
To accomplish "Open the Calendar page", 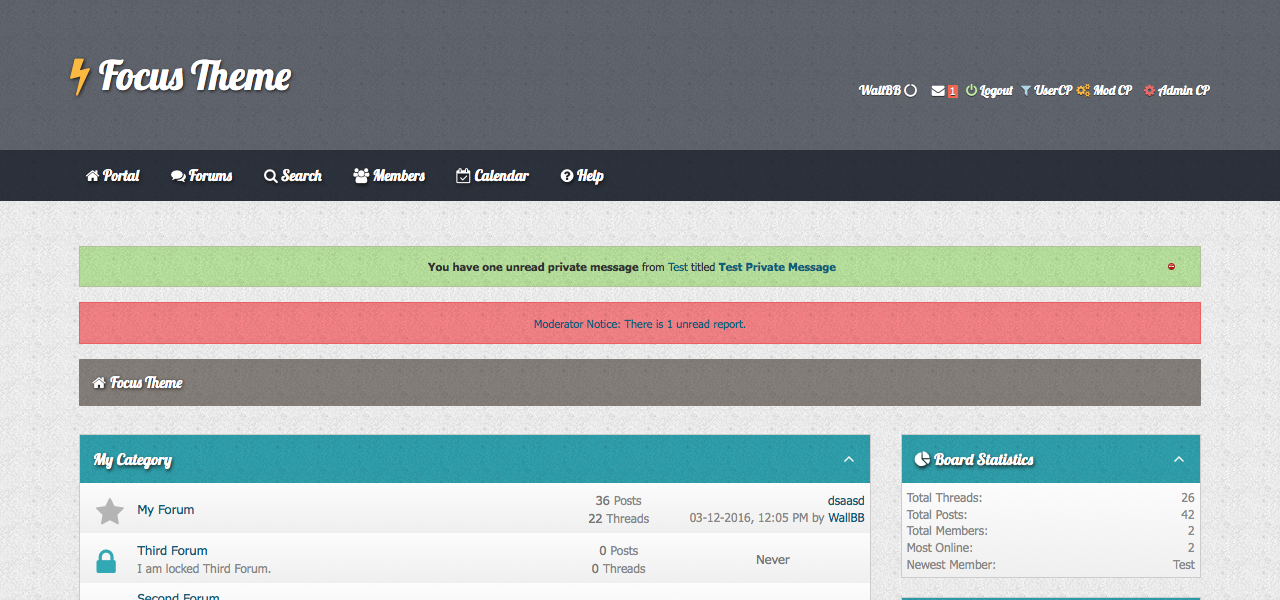I will 492,176.
